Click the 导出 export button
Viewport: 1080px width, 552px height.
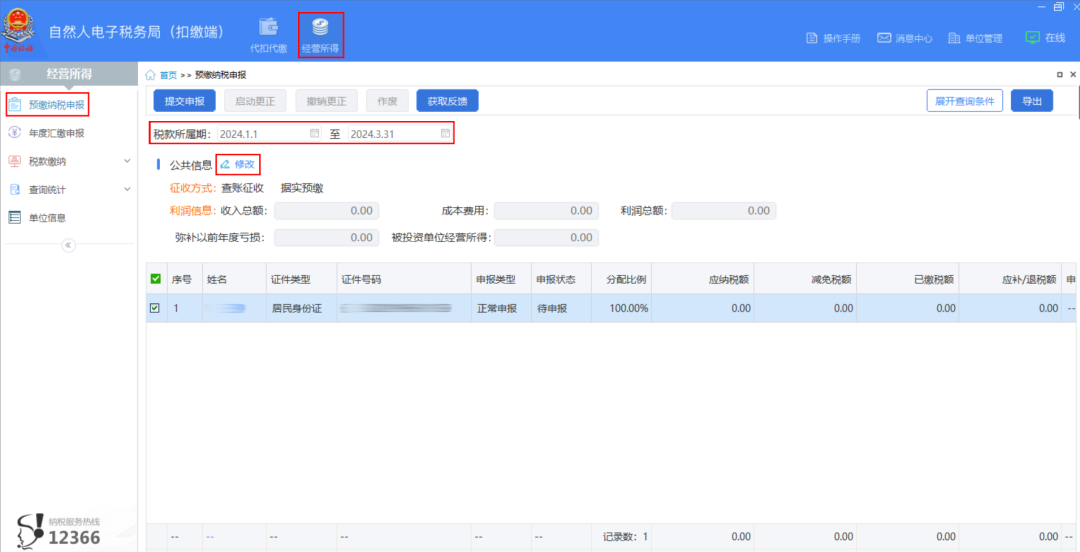click(1032, 101)
